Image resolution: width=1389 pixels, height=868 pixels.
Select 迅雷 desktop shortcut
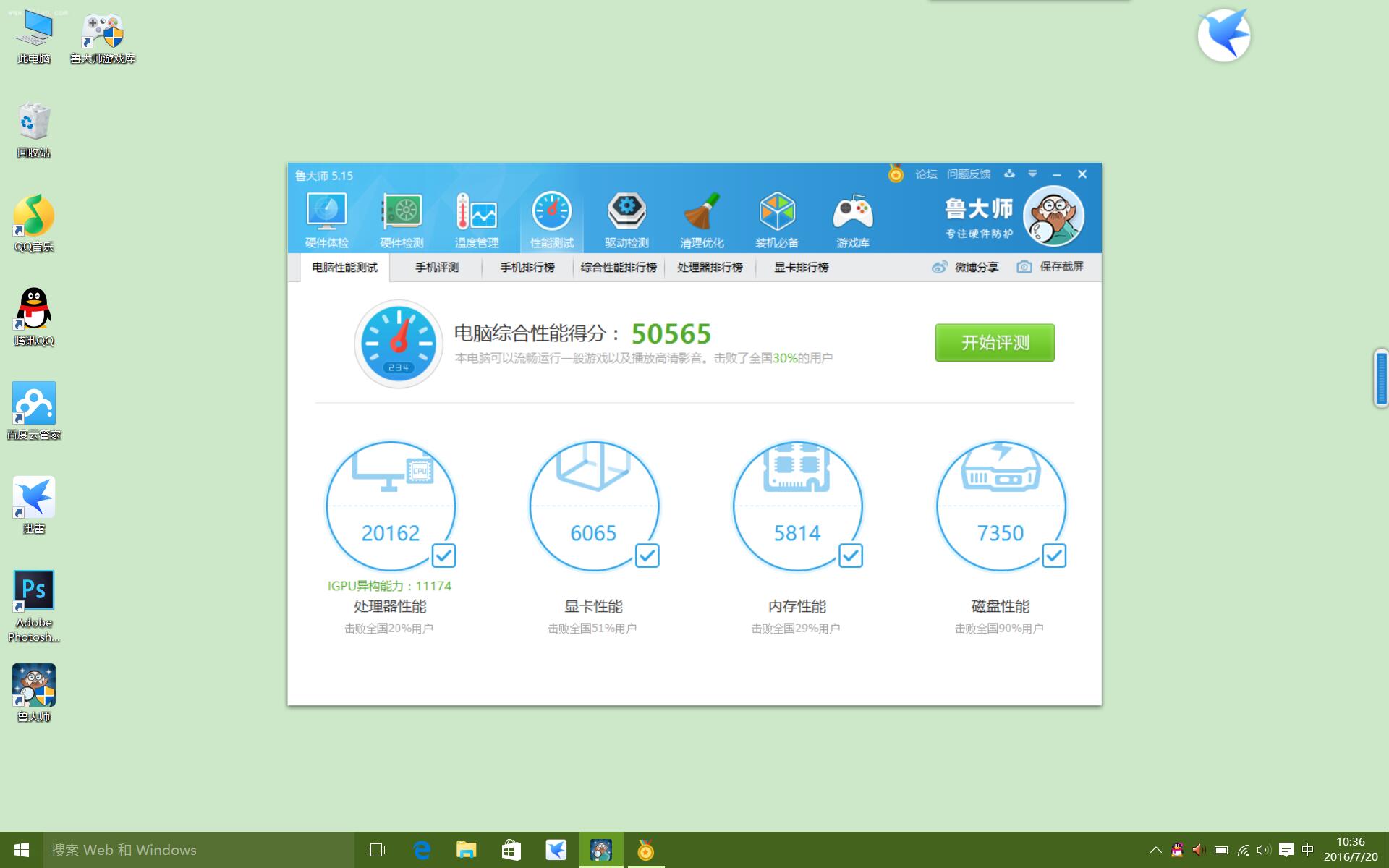pos(34,506)
